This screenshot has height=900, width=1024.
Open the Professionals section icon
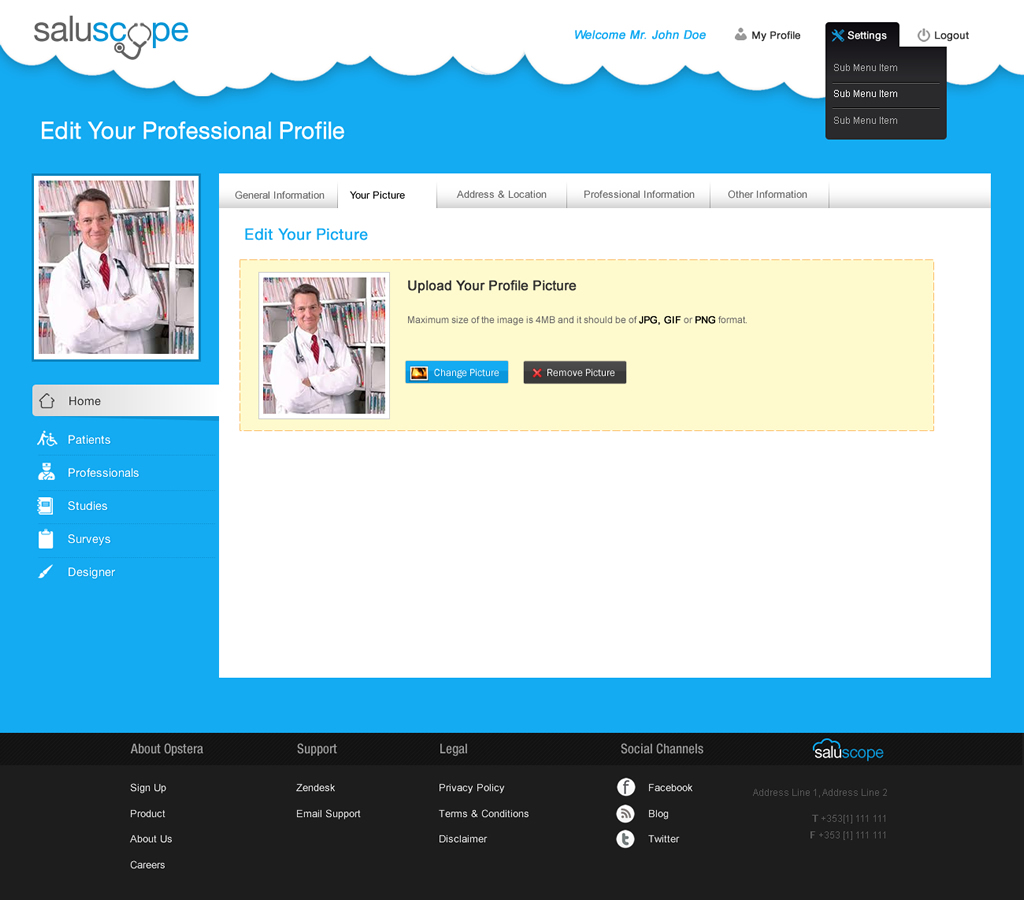click(47, 472)
